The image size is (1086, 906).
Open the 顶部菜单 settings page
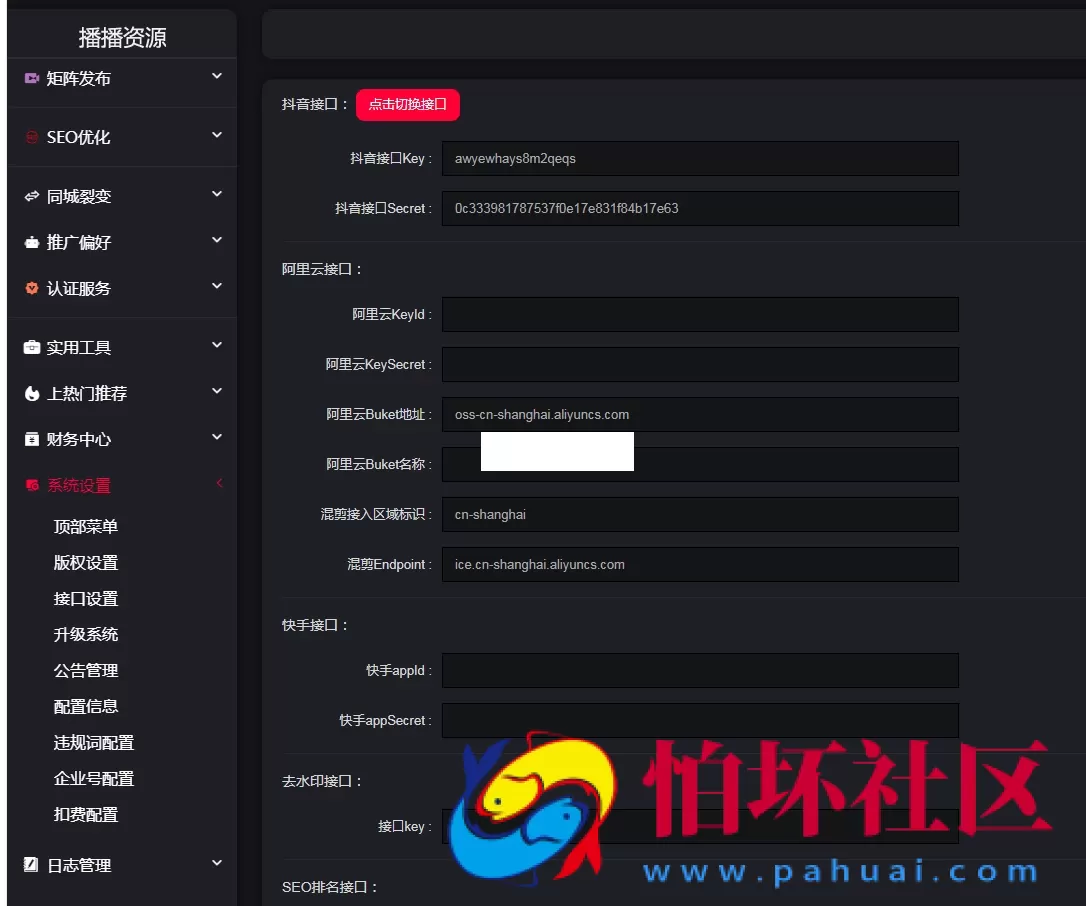click(85, 526)
